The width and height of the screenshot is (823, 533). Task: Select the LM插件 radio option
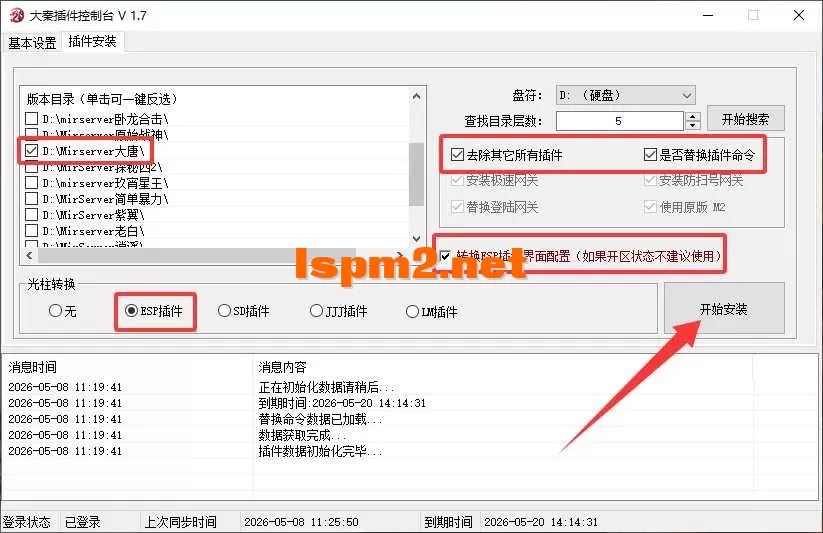413,312
